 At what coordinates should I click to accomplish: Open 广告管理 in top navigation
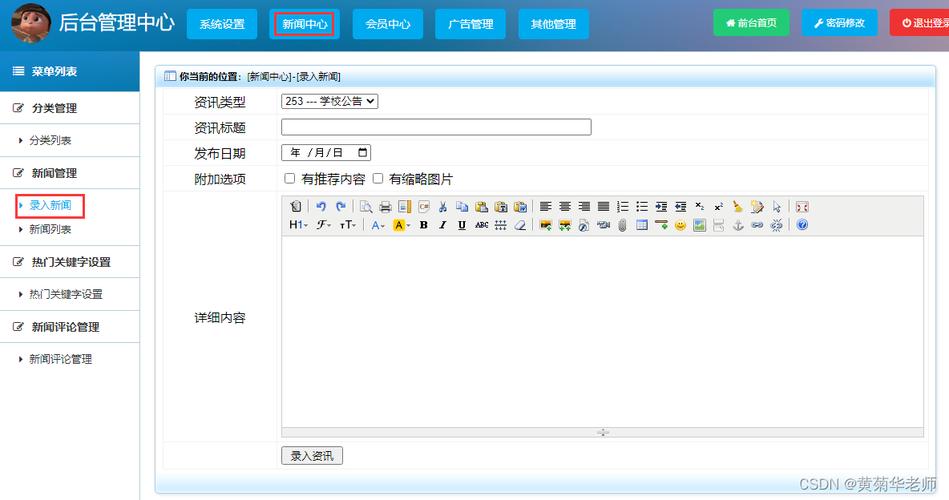tap(470, 24)
